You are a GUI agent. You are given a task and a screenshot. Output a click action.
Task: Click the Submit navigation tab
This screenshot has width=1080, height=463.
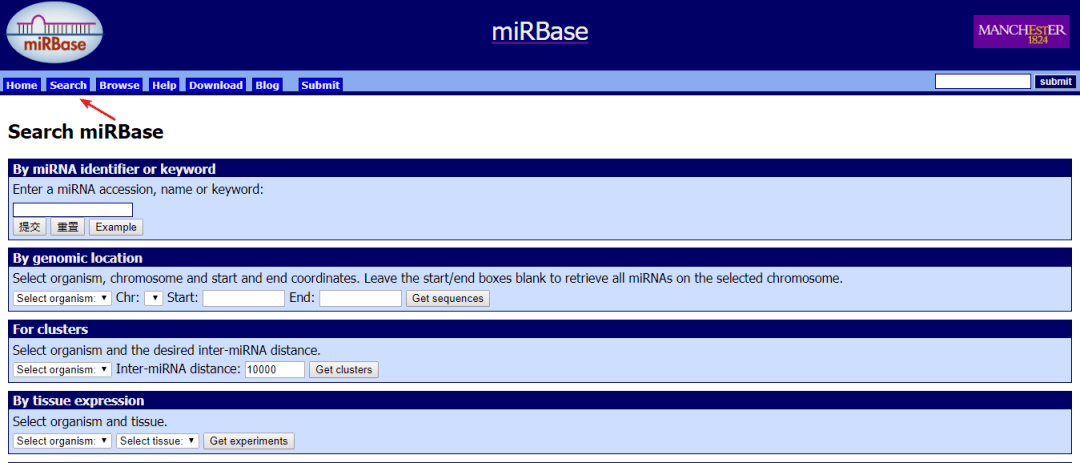click(x=320, y=85)
